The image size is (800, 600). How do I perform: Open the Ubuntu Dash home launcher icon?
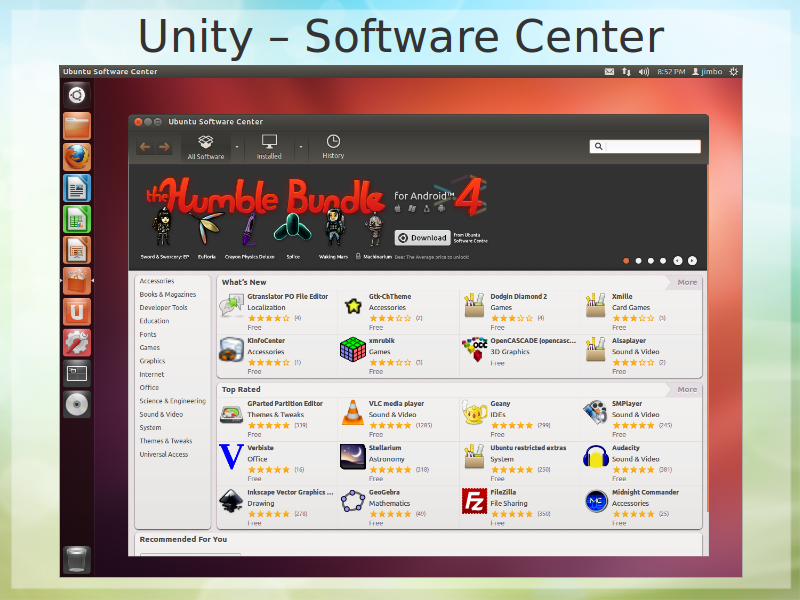(77, 95)
